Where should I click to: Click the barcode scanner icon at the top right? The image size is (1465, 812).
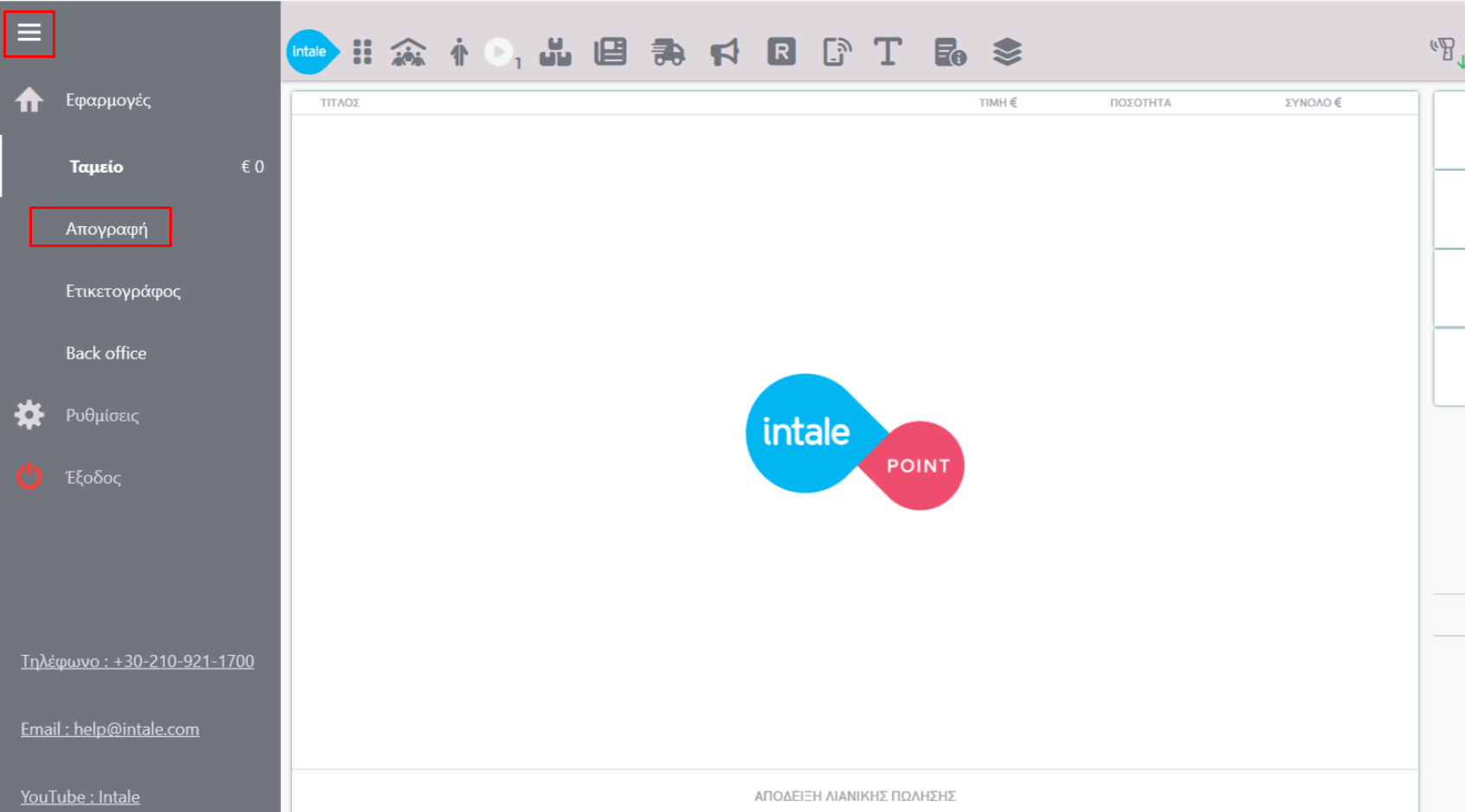(1445, 50)
